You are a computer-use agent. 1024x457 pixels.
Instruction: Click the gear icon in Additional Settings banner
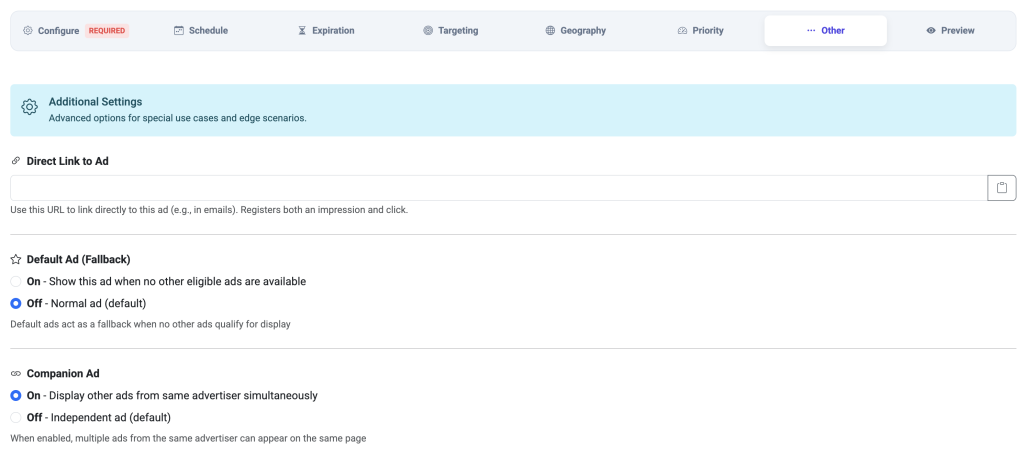pyautogui.click(x=30, y=108)
